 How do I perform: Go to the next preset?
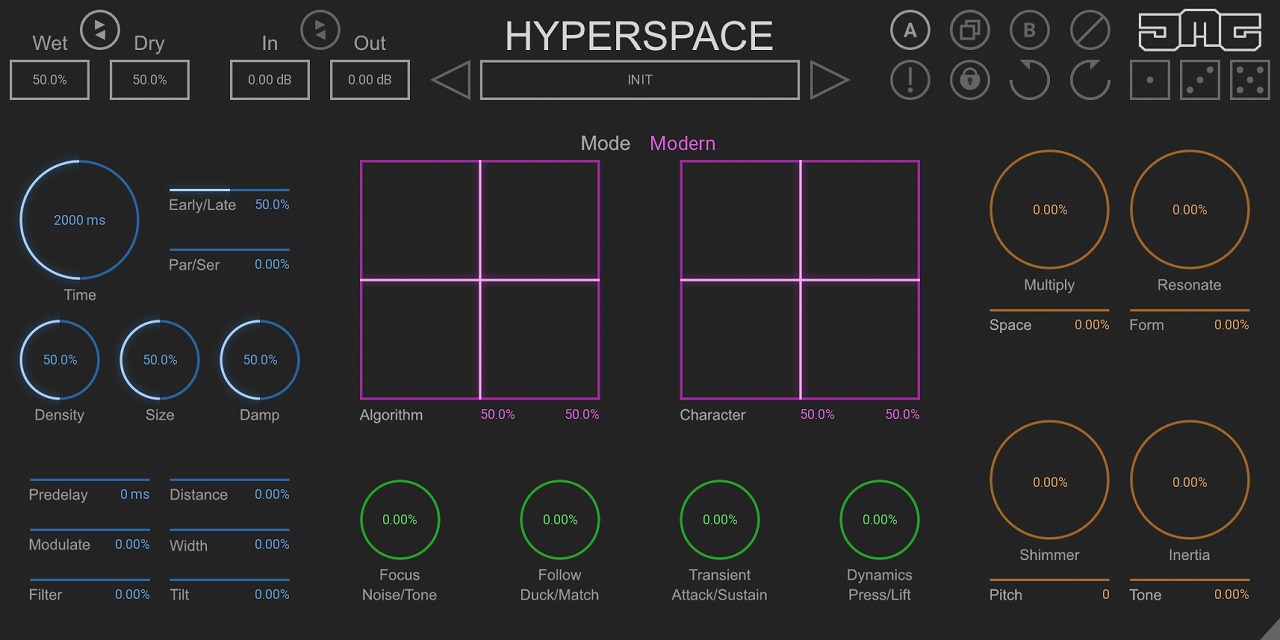(829, 80)
